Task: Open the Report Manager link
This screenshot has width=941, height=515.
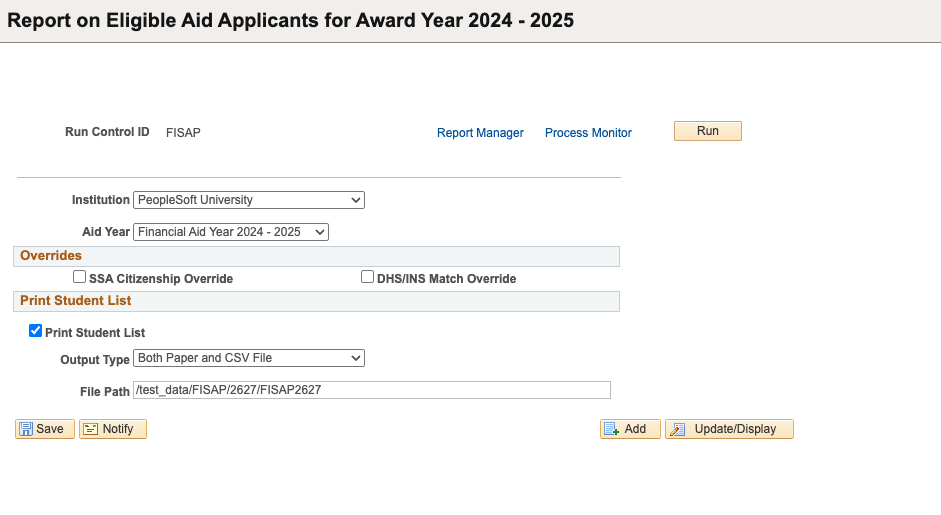Action: [480, 133]
